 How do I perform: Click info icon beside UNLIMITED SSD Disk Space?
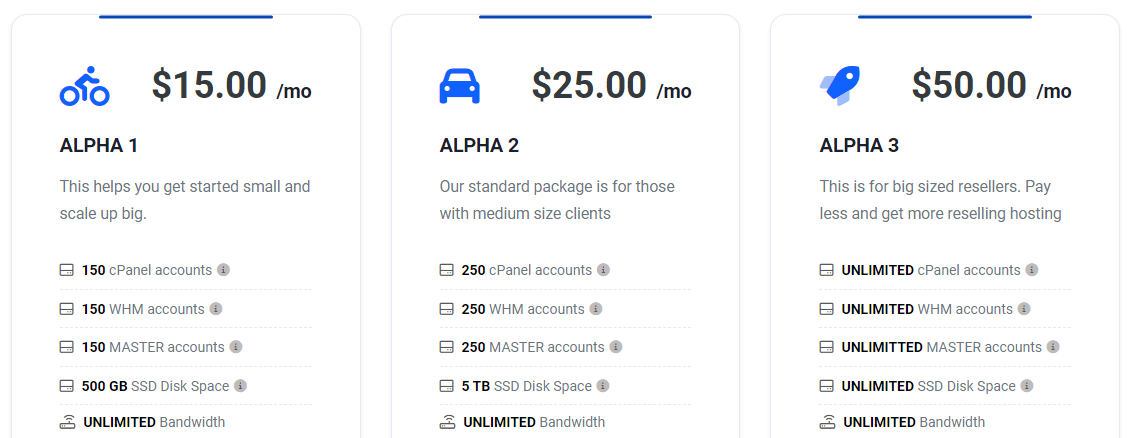click(1027, 386)
